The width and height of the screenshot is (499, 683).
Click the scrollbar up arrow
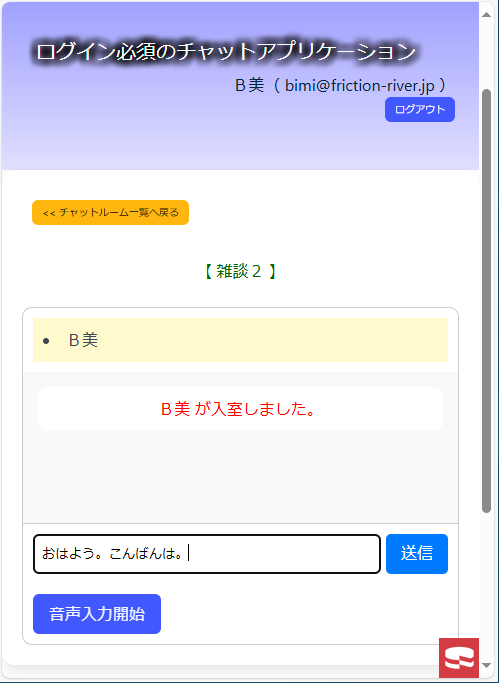click(486, 14)
